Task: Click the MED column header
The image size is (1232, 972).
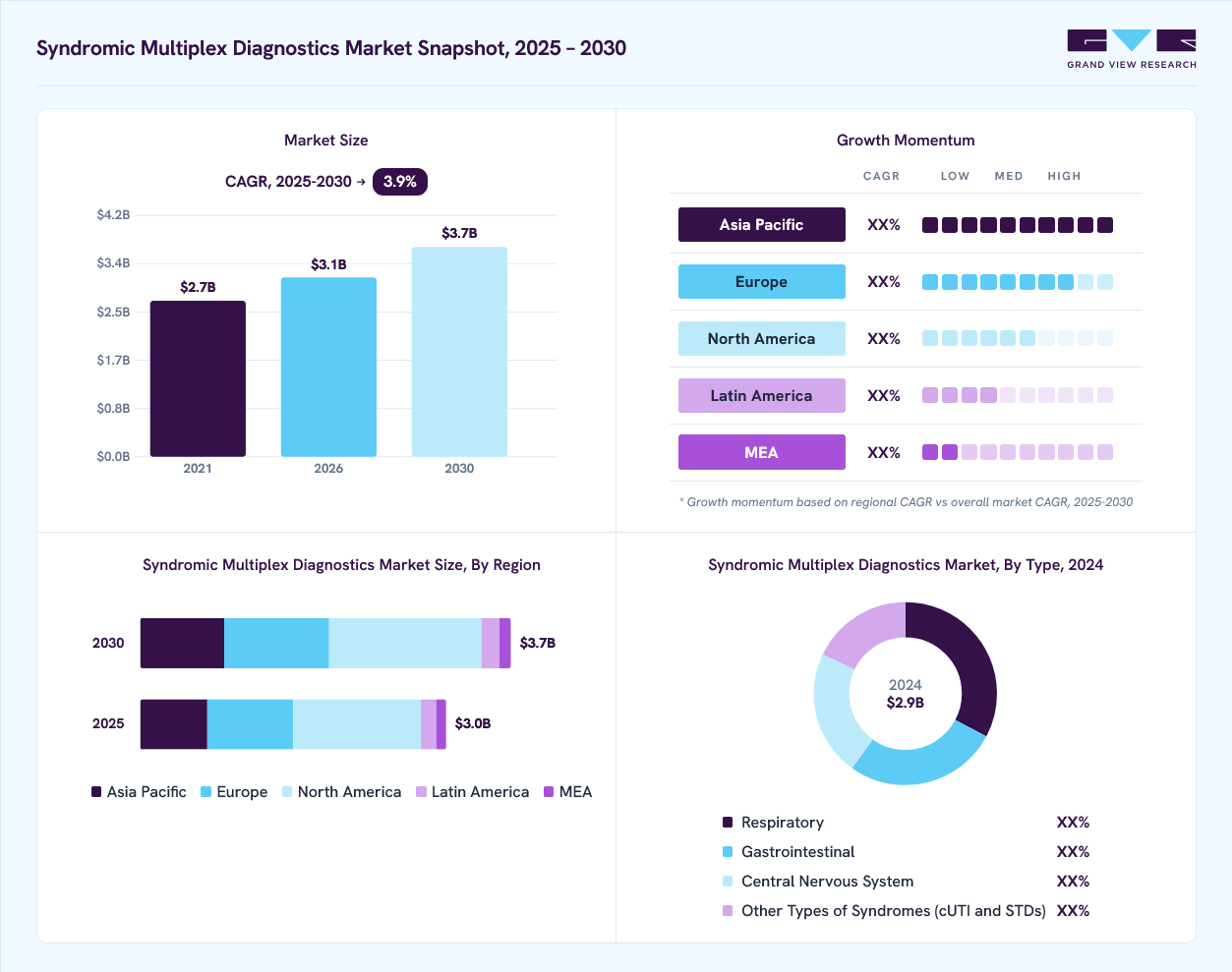Action: coord(1009,176)
